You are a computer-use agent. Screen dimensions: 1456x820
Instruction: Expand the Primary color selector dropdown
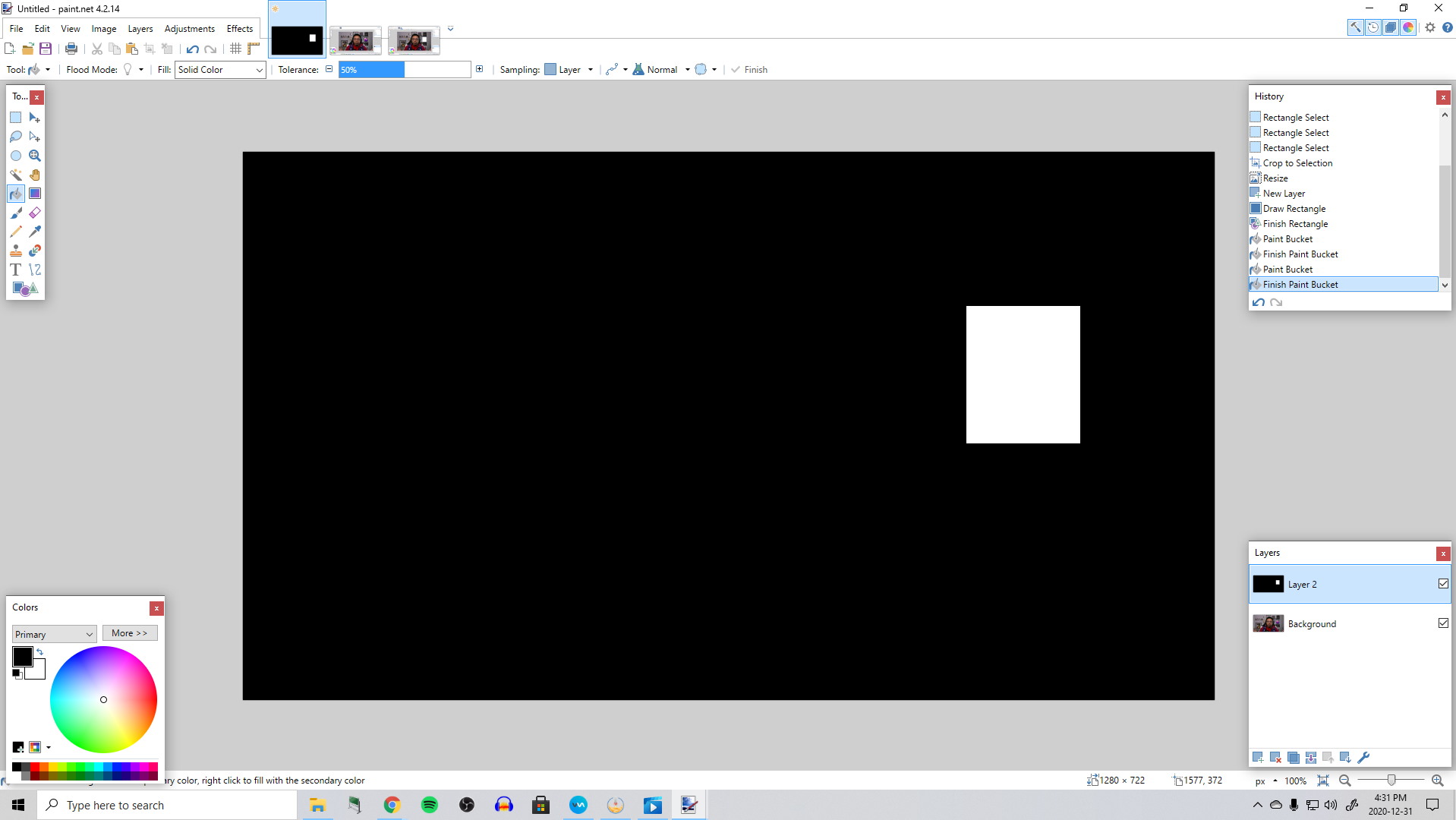54,634
